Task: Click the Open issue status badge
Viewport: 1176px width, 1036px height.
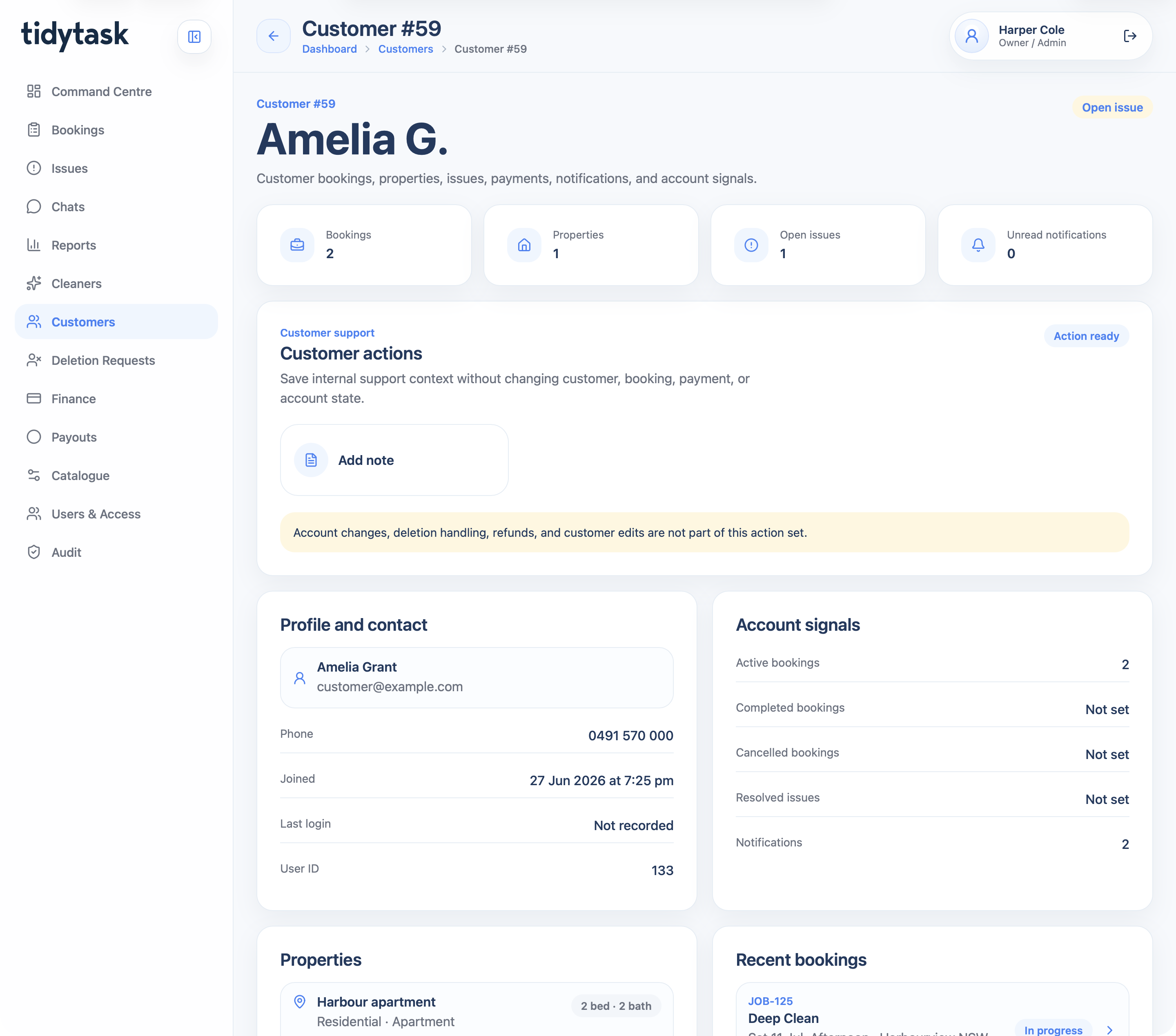Action: pyautogui.click(x=1112, y=107)
